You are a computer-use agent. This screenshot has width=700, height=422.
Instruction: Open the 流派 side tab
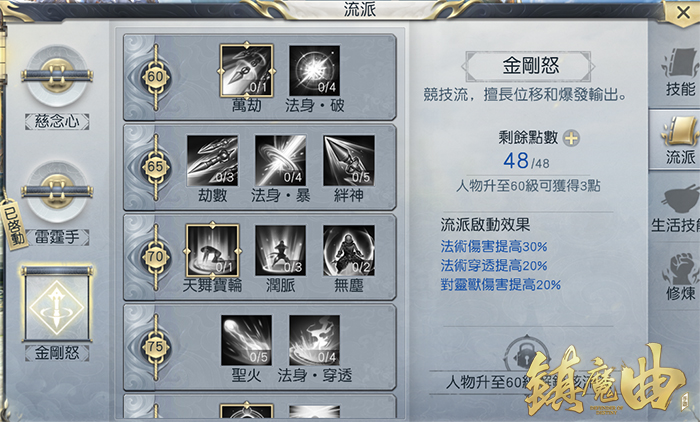[x=680, y=140]
